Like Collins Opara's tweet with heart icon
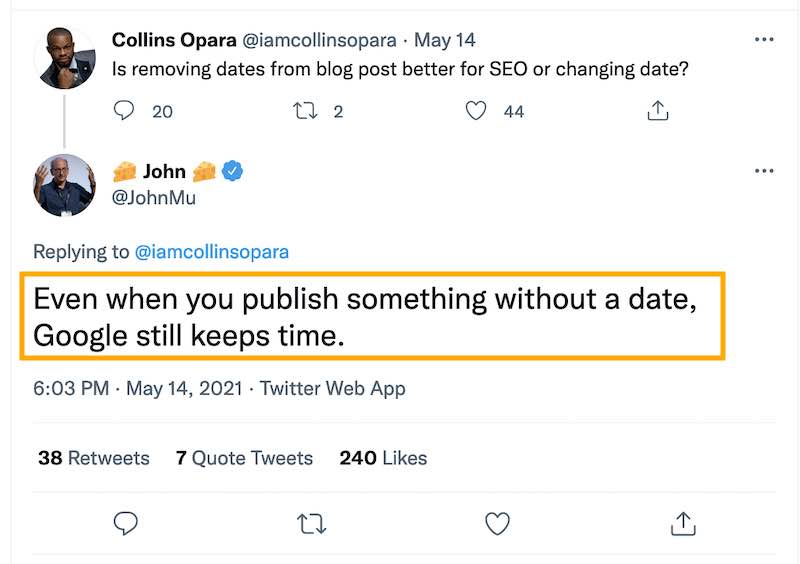Image resolution: width=800 pixels, height=564 pixels. point(477,111)
